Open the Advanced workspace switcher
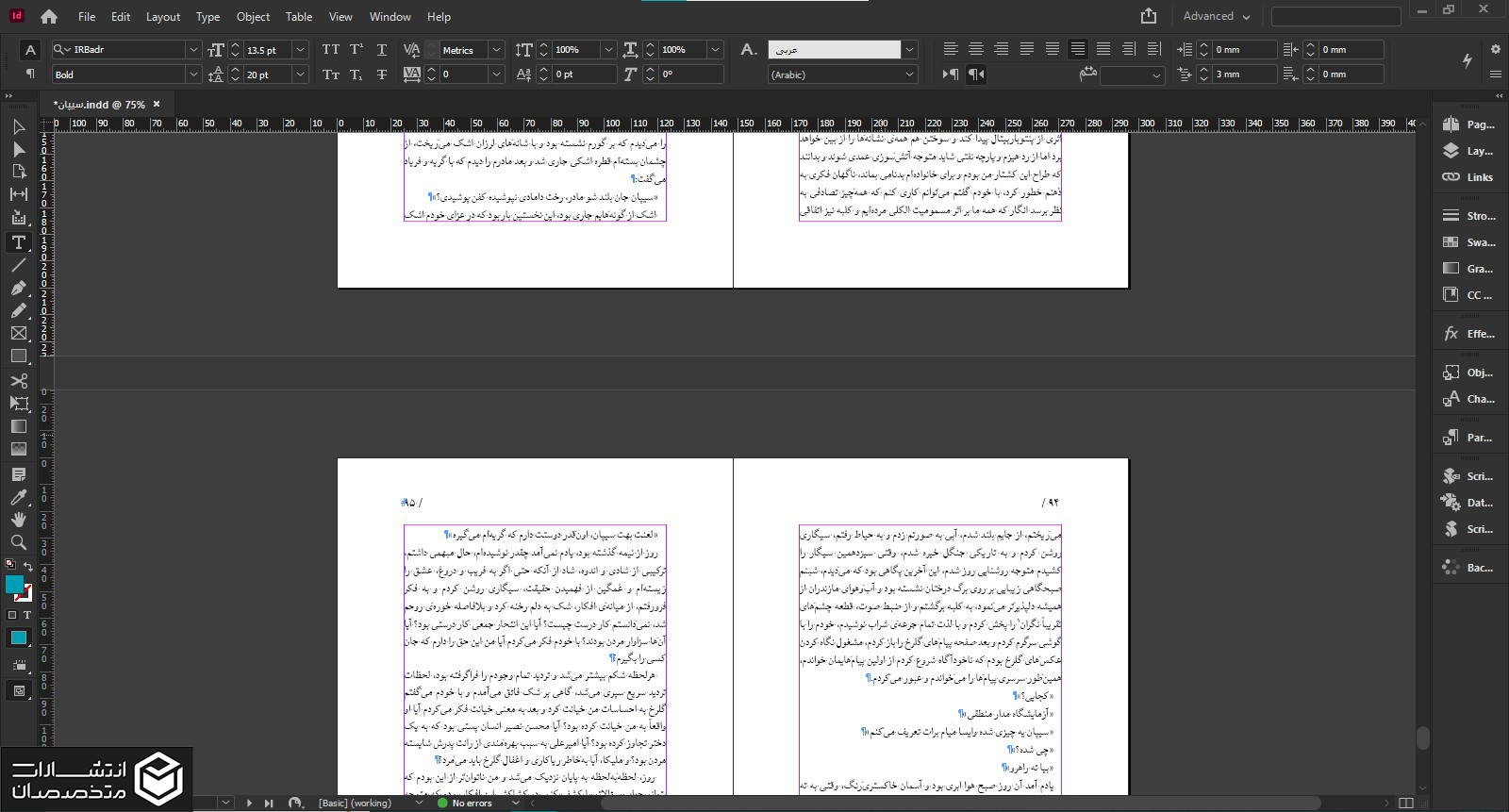The height and width of the screenshot is (812, 1509). 1216,16
